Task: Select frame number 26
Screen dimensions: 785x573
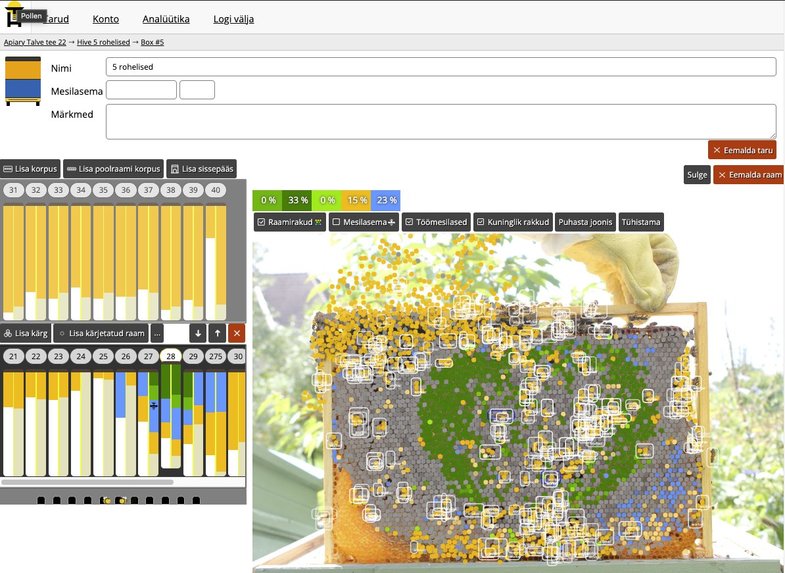Action: point(126,357)
